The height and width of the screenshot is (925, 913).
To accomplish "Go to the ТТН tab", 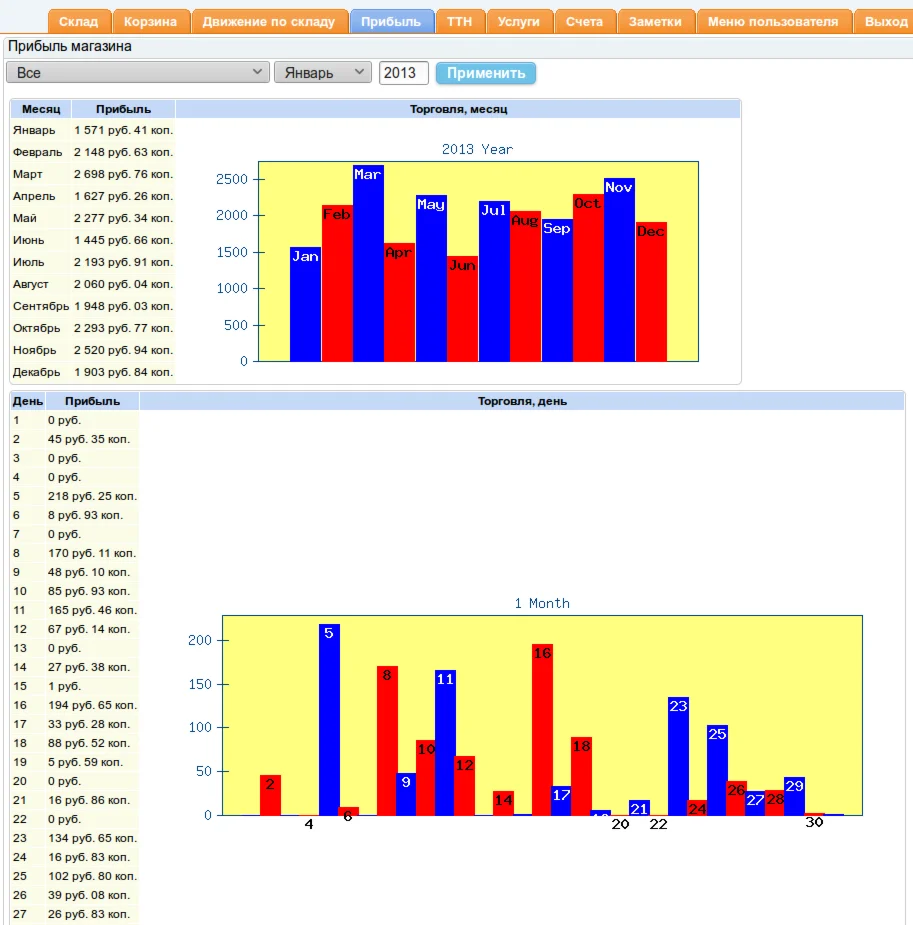I will 460,22.
